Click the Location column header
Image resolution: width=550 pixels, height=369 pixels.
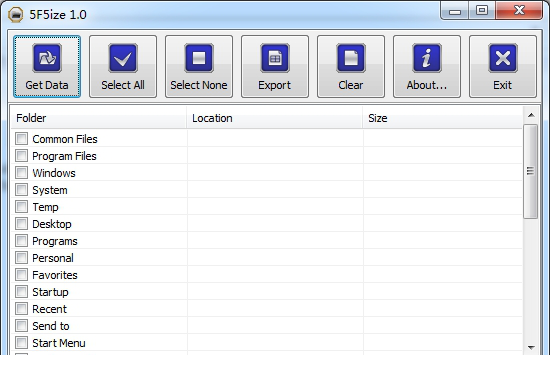pos(275,118)
